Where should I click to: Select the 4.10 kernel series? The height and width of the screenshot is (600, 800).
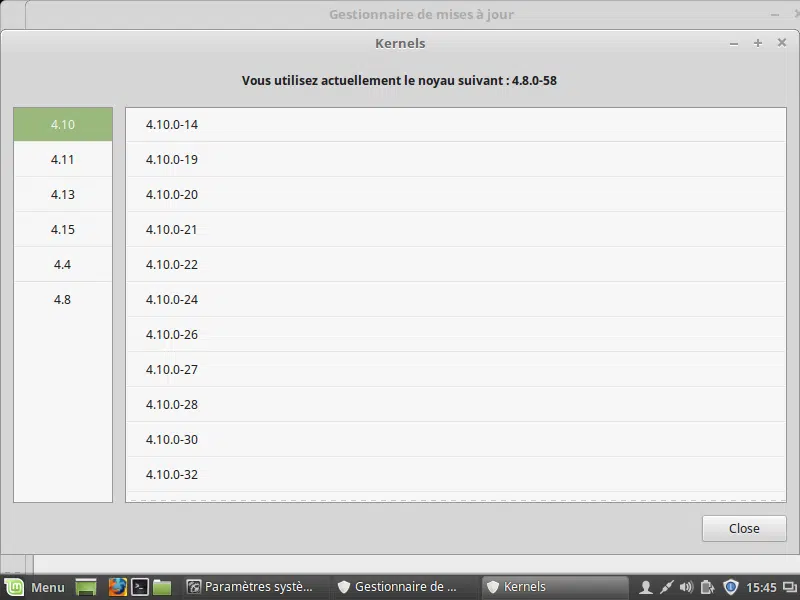pos(63,124)
